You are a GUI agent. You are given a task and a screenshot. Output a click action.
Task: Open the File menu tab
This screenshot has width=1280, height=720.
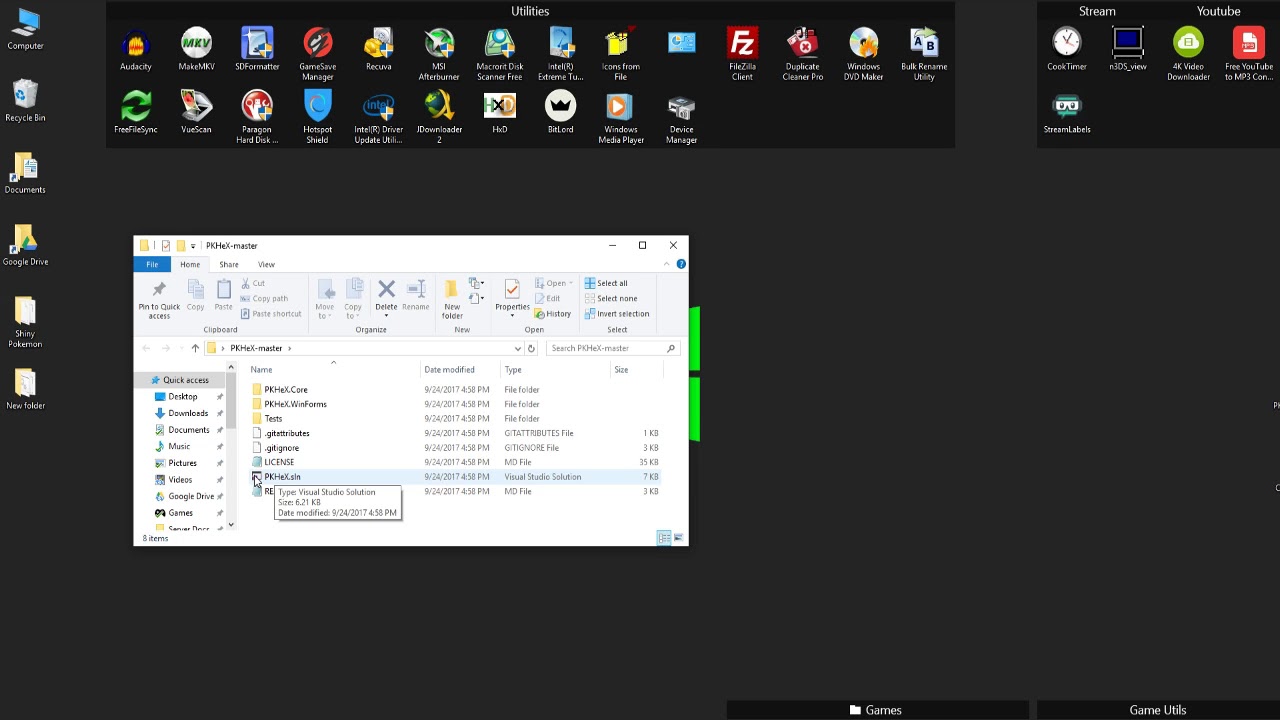152,264
